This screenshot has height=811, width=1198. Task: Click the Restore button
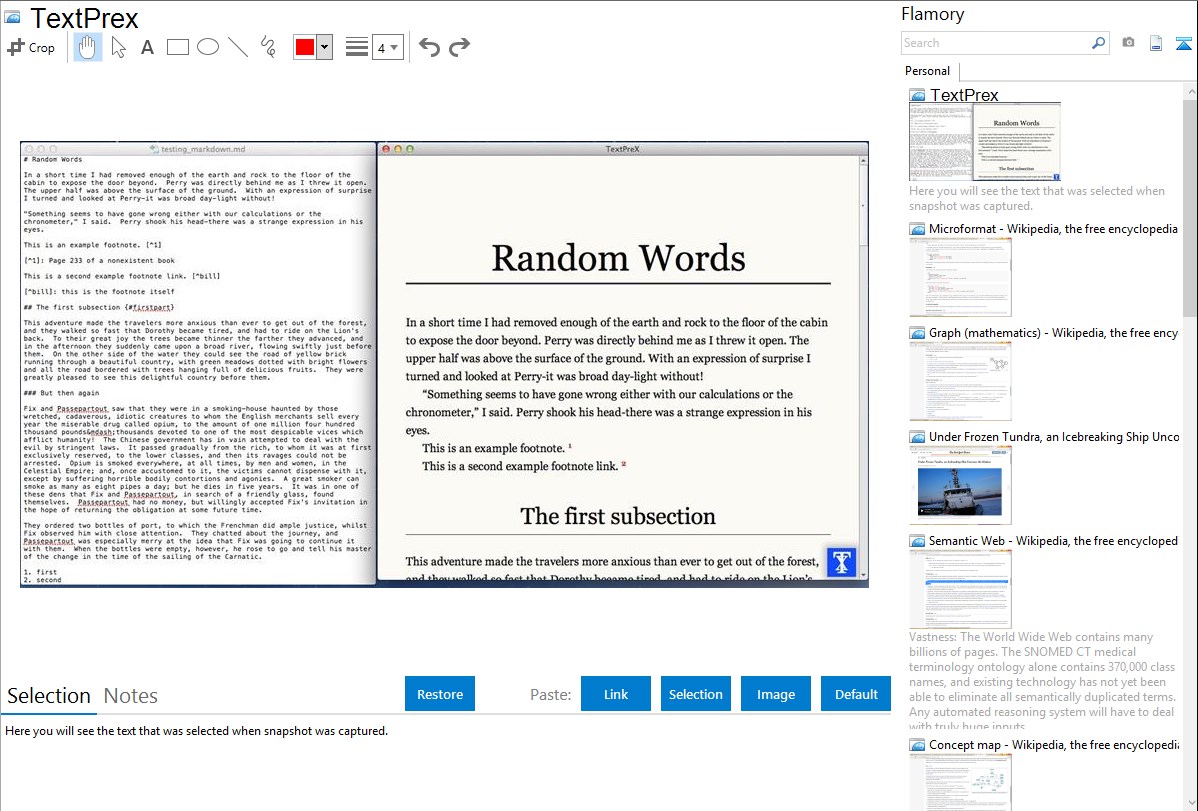pos(440,694)
